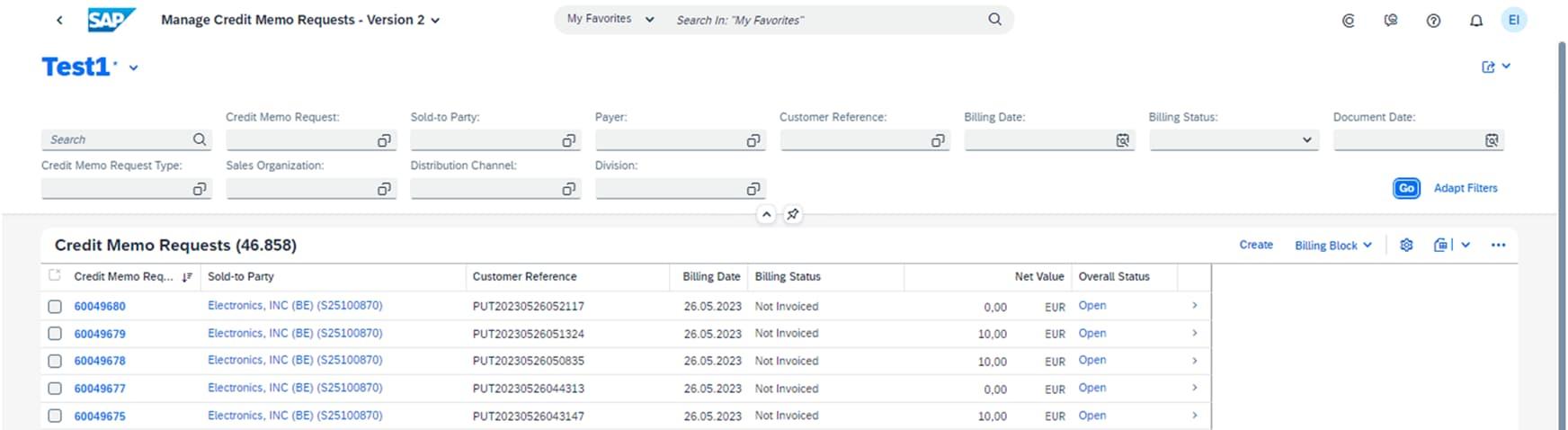The image size is (1568, 430).
Task: Click the back navigation arrow
Action: tap(59, 20)
